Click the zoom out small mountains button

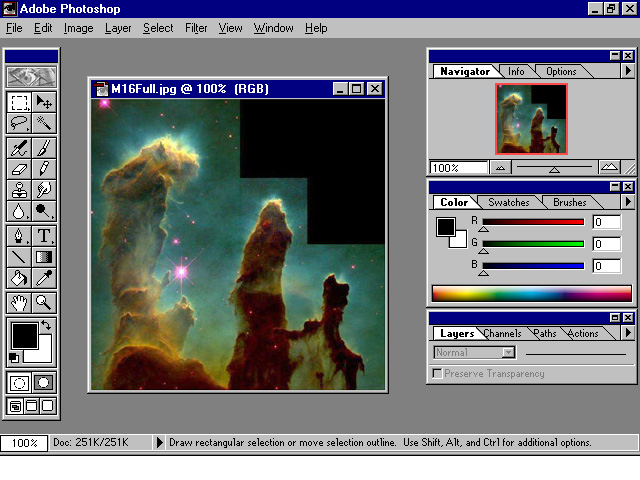[x=501, y=167]
